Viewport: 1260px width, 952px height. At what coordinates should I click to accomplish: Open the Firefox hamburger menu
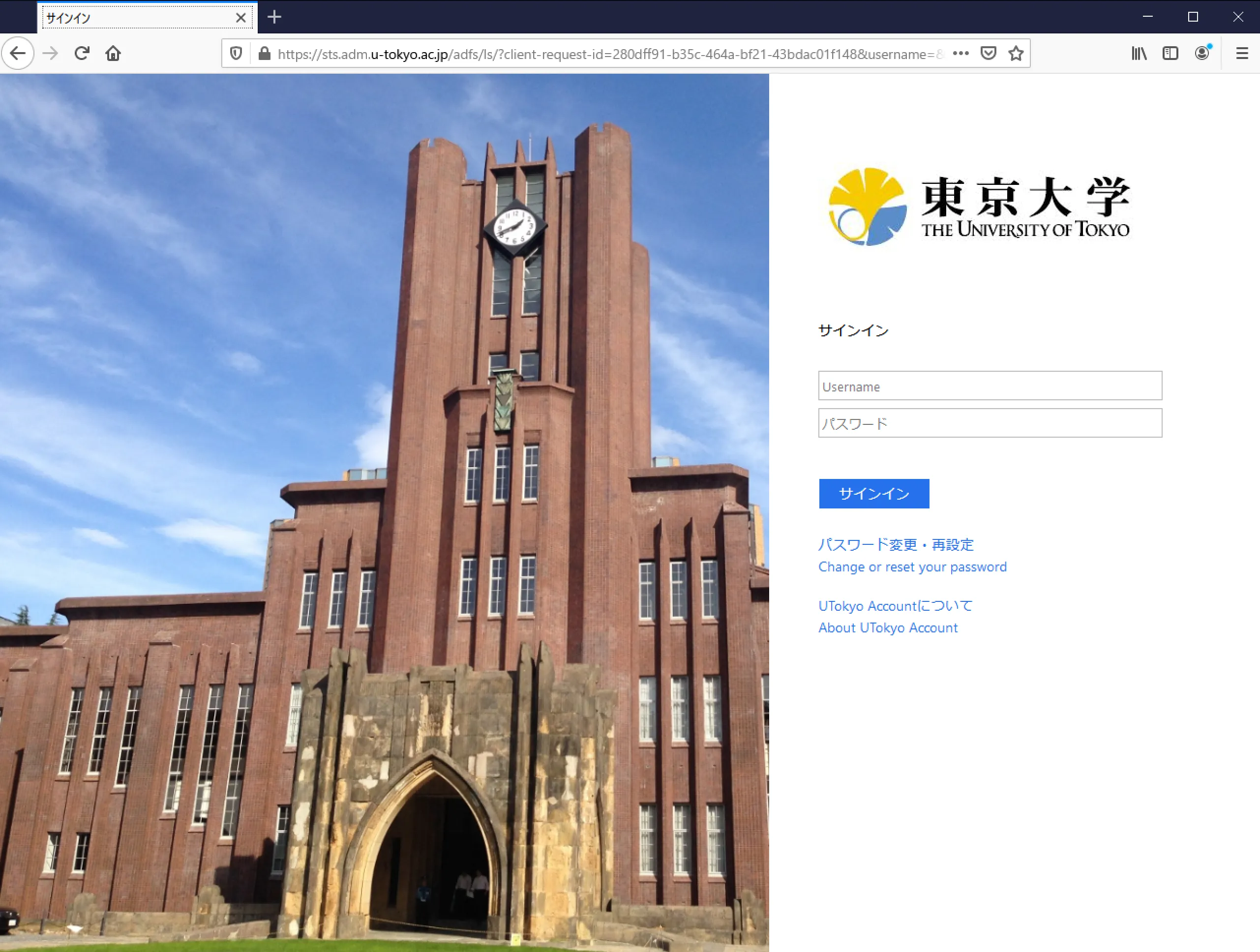point(1242,54)
